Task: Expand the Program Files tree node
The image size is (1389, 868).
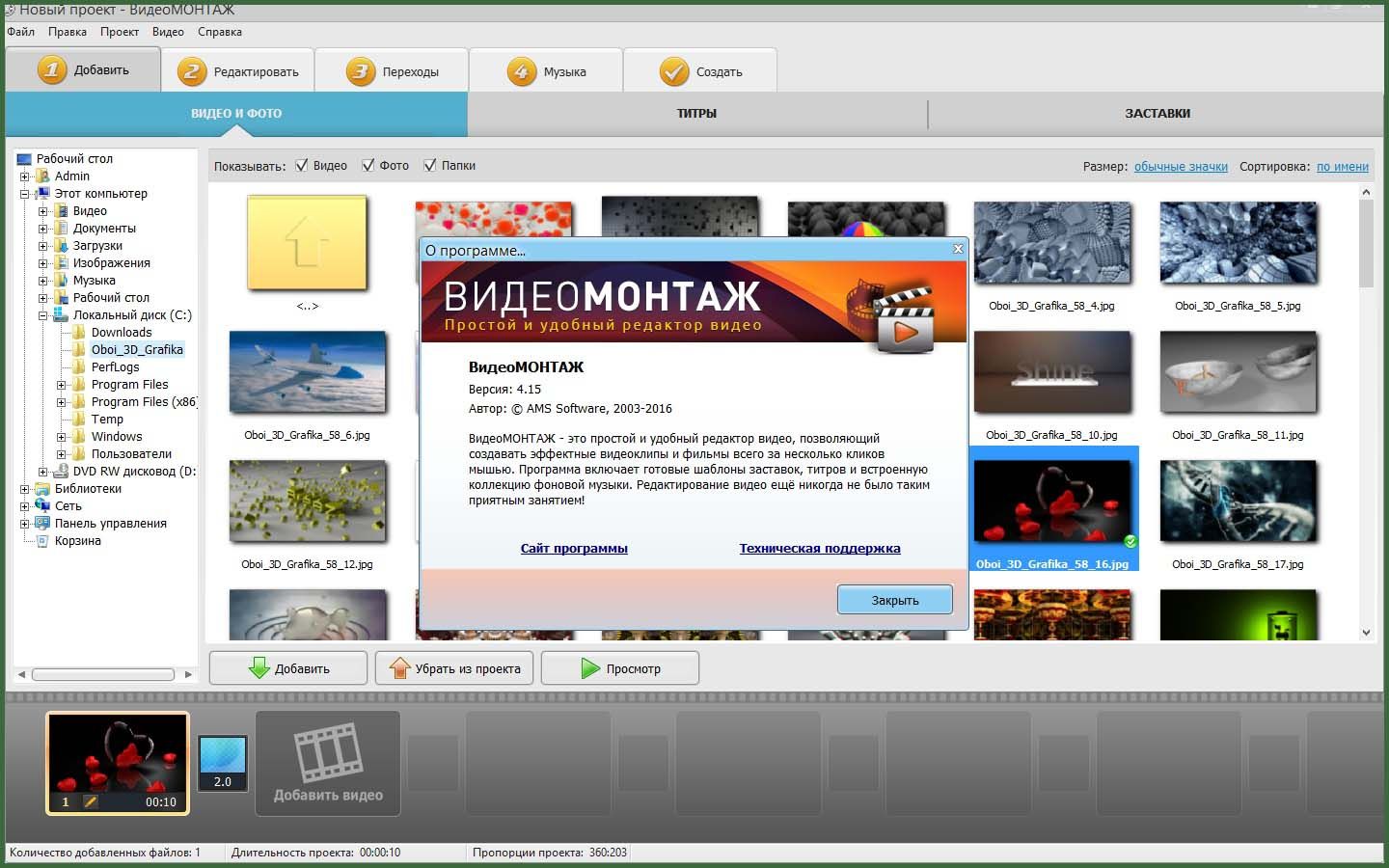Action: [61, 385]
